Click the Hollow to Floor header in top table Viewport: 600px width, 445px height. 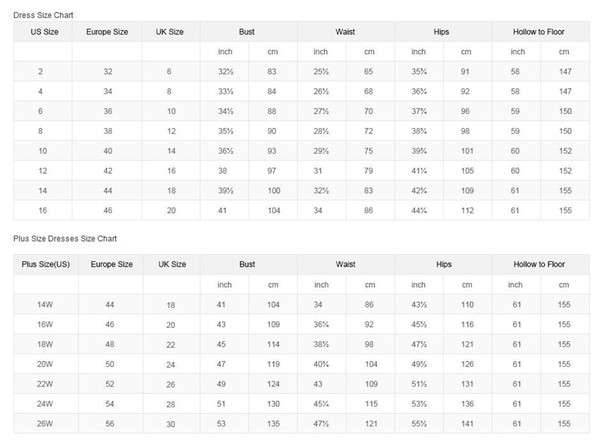[539, 32]
